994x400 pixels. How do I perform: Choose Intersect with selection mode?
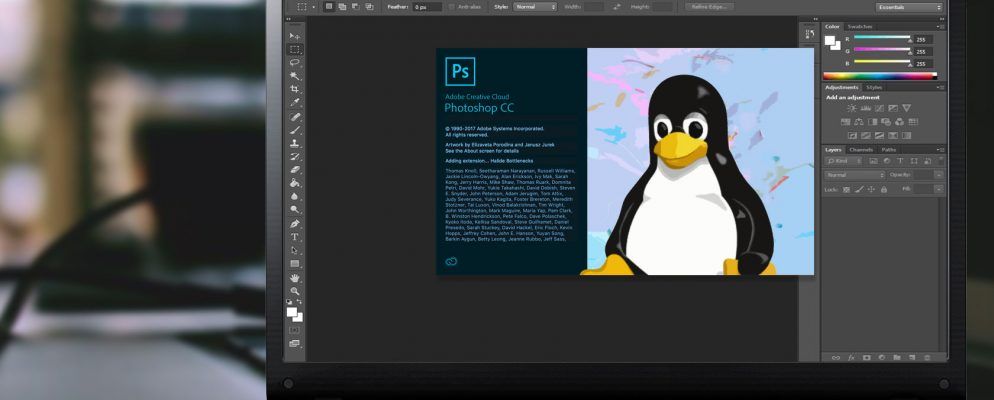[370, 6]
